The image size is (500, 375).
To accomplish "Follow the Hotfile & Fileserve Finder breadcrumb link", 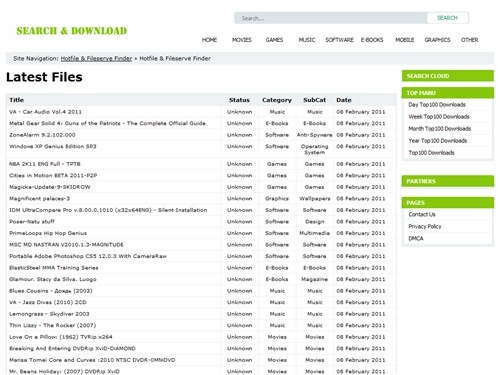I will pyautogui.click(x=96, y=59).
